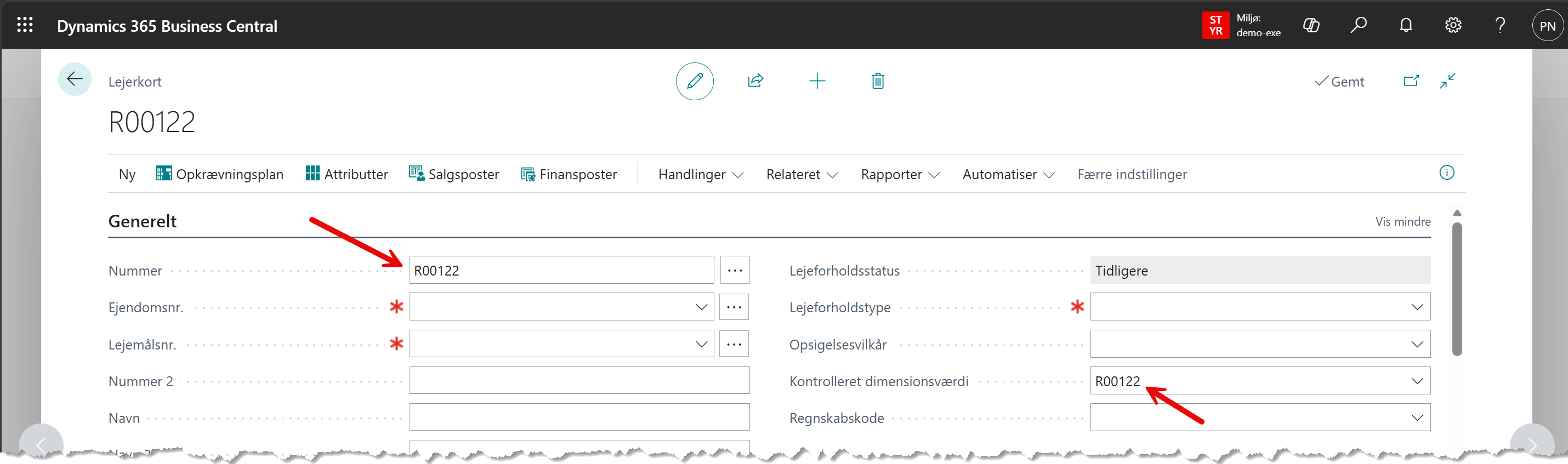Viewport: 1568px width, 464px height.
Task: Click the plus icon to create new
Action: (817, 82)
